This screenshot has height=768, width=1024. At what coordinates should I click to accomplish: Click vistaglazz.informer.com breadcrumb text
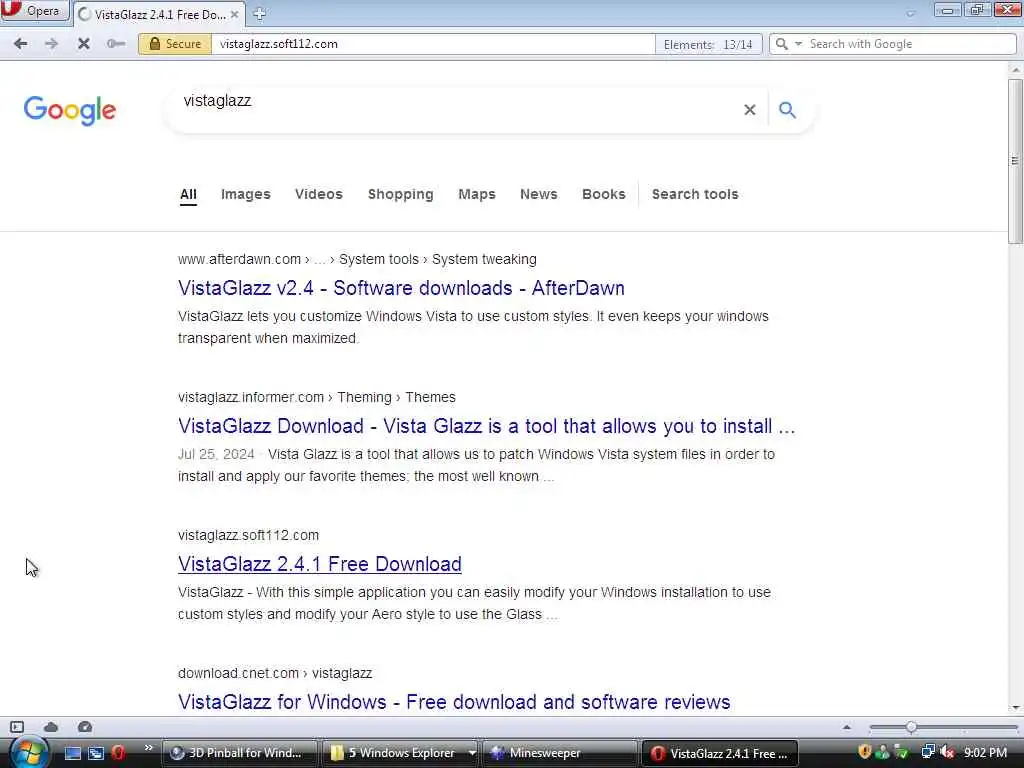251,397
